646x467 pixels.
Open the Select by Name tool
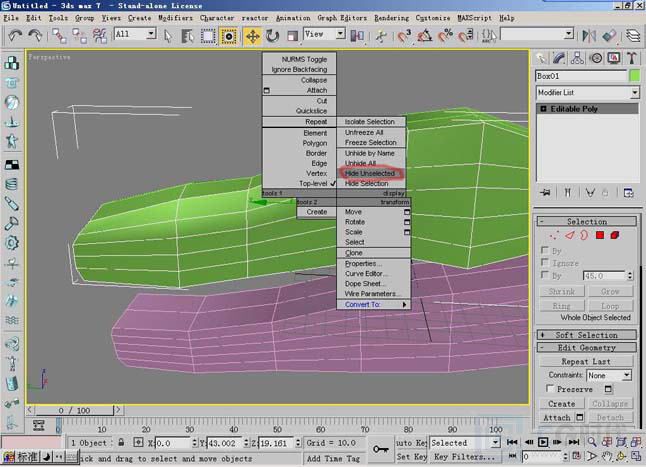point(187,36)
